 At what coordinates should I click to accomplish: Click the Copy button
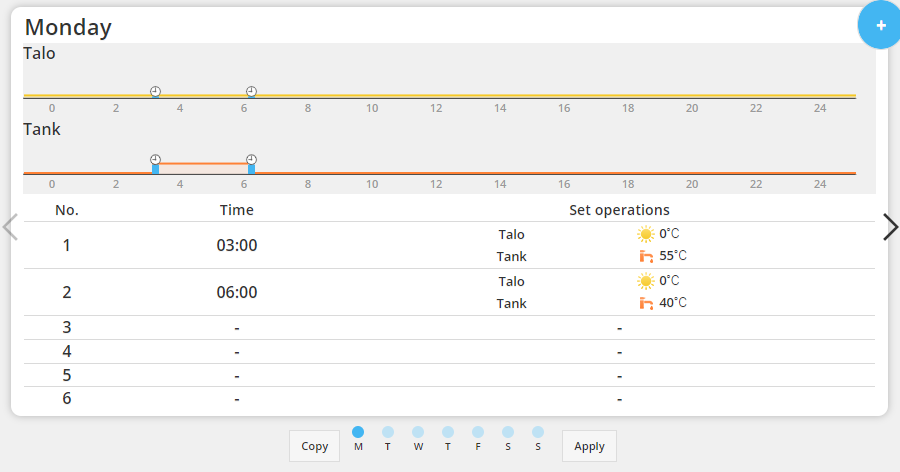pos(315,446)
